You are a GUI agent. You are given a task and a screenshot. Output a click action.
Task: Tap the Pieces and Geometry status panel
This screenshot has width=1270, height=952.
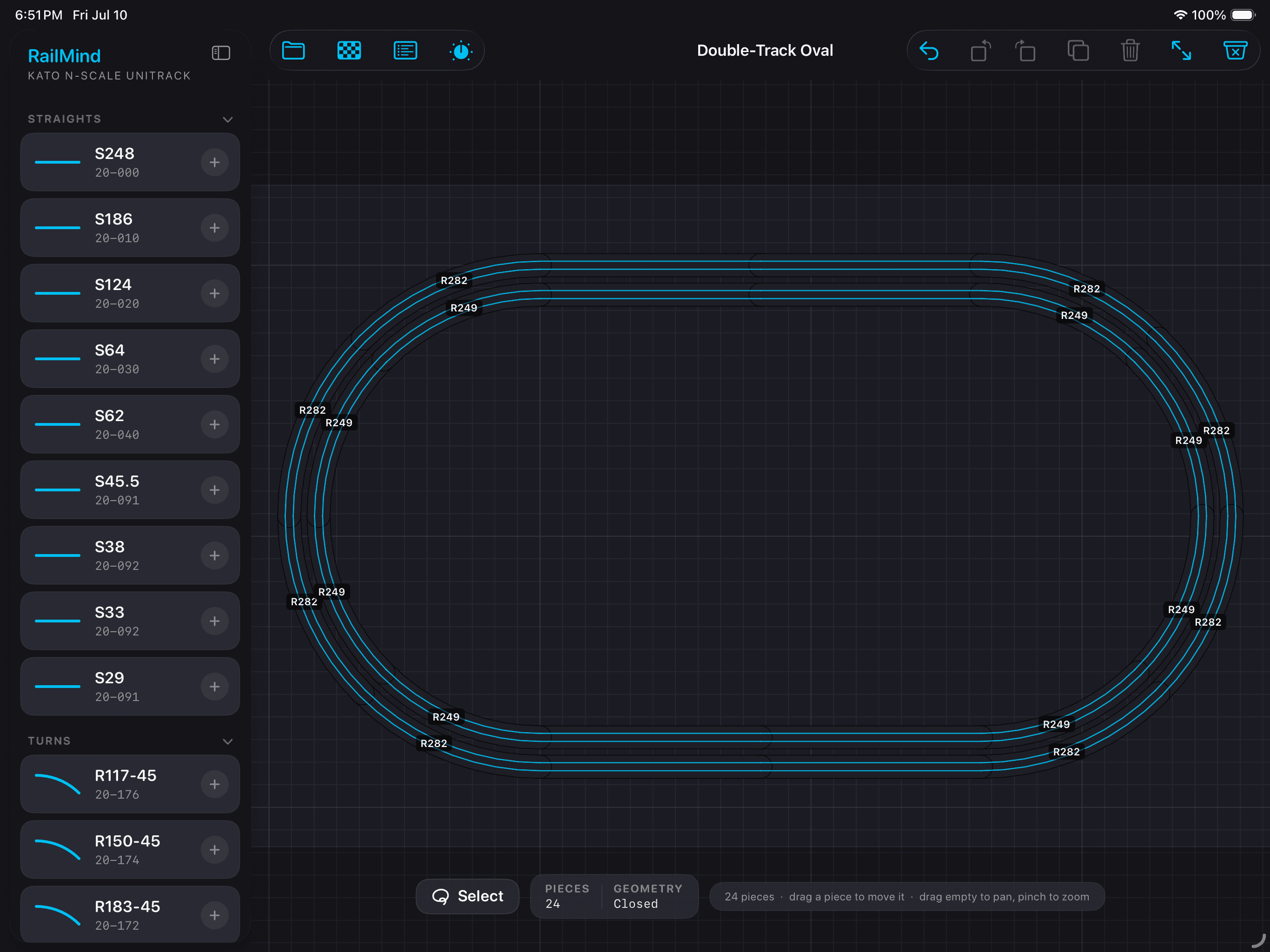click(x=615, y=896)
